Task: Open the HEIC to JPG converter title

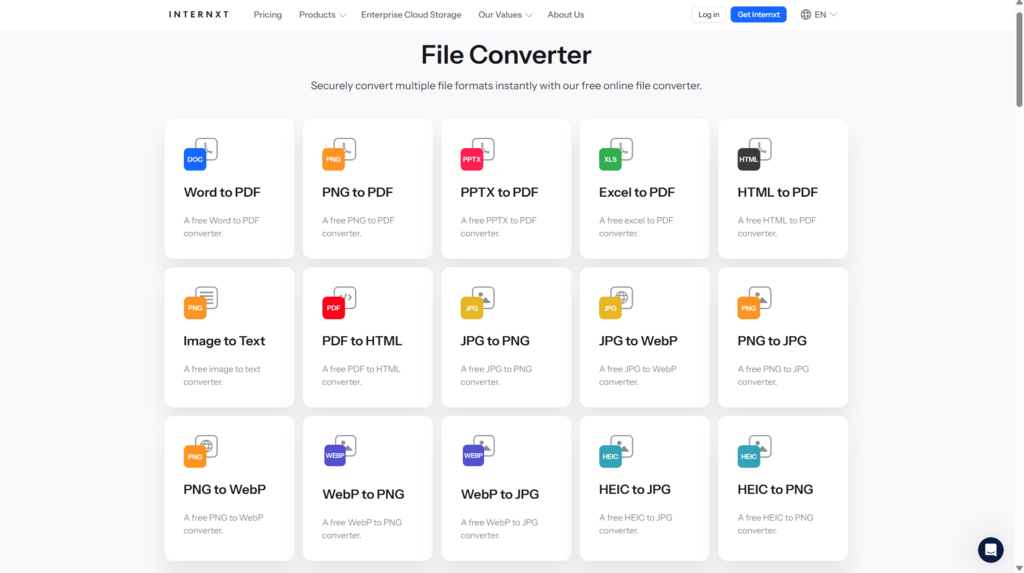Action: (635, 489)
